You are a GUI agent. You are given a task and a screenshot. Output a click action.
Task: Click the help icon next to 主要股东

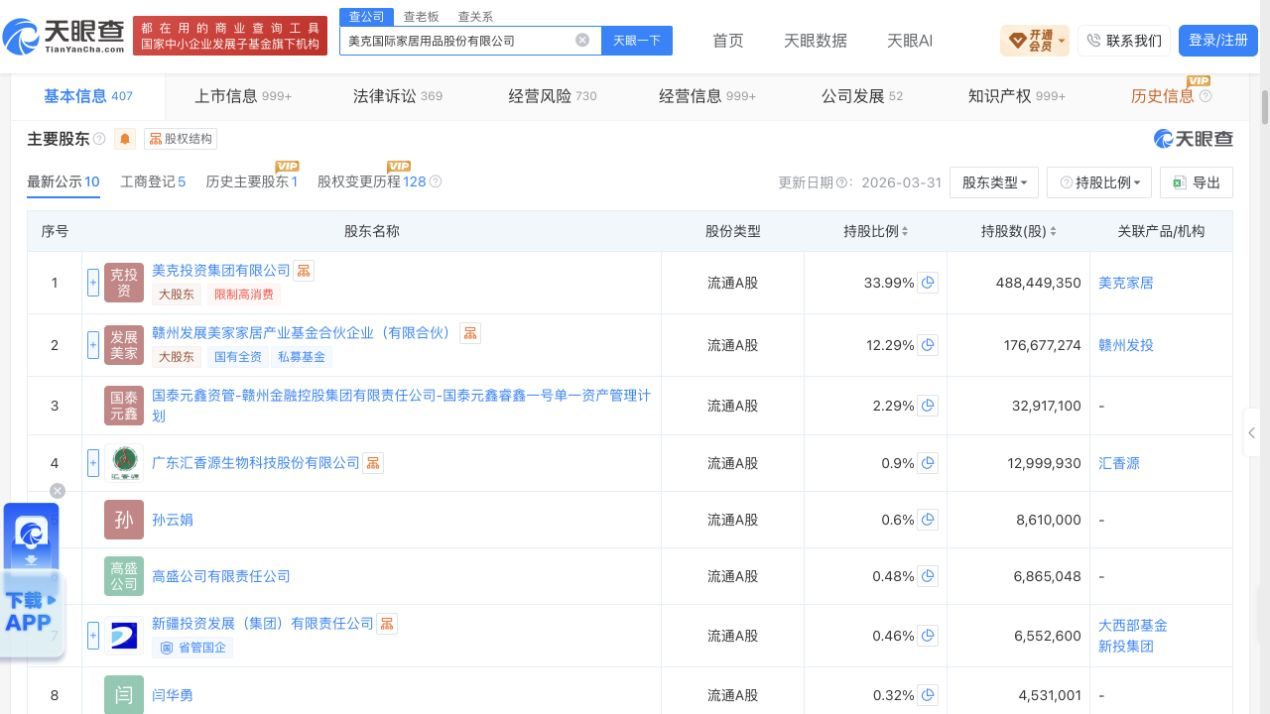coord(99,139)
